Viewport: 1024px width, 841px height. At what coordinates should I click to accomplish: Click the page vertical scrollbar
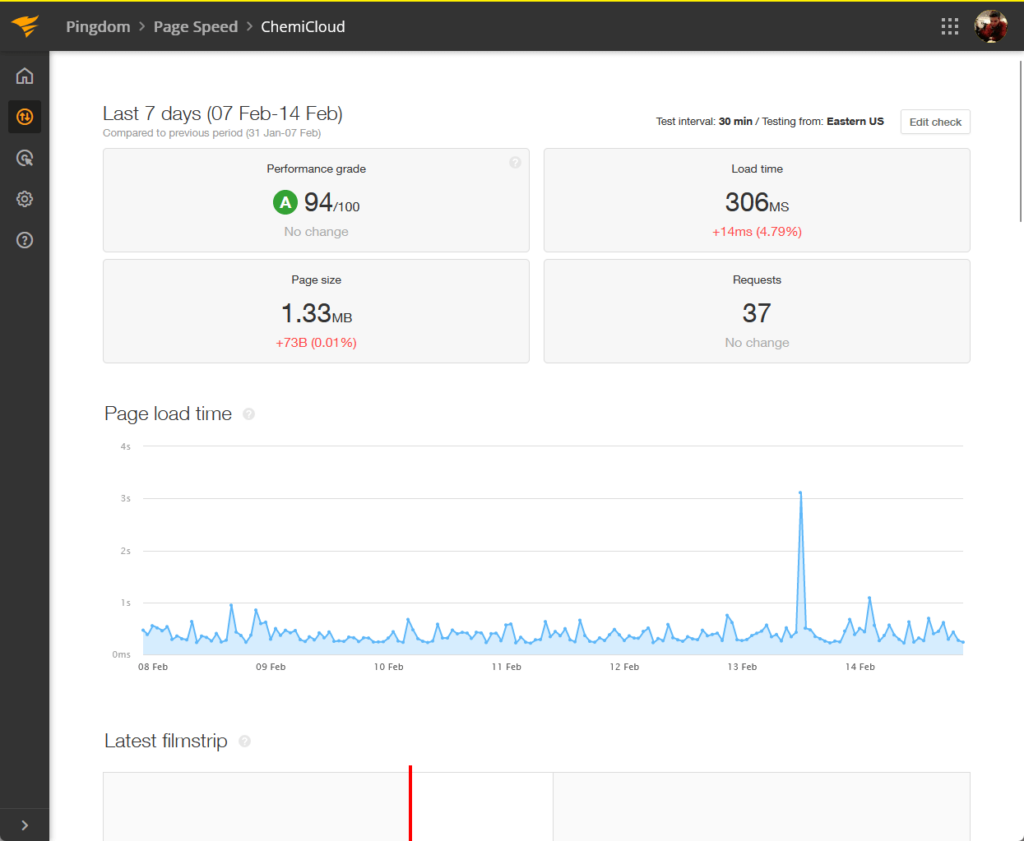click(x=1021, y=141)
